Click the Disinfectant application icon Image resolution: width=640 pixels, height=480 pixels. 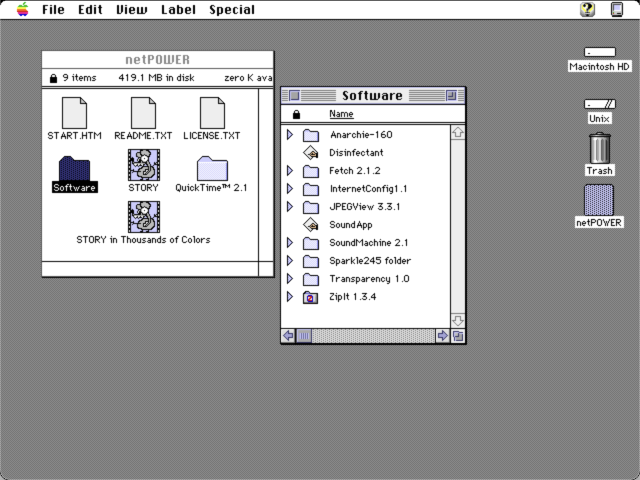311,153
